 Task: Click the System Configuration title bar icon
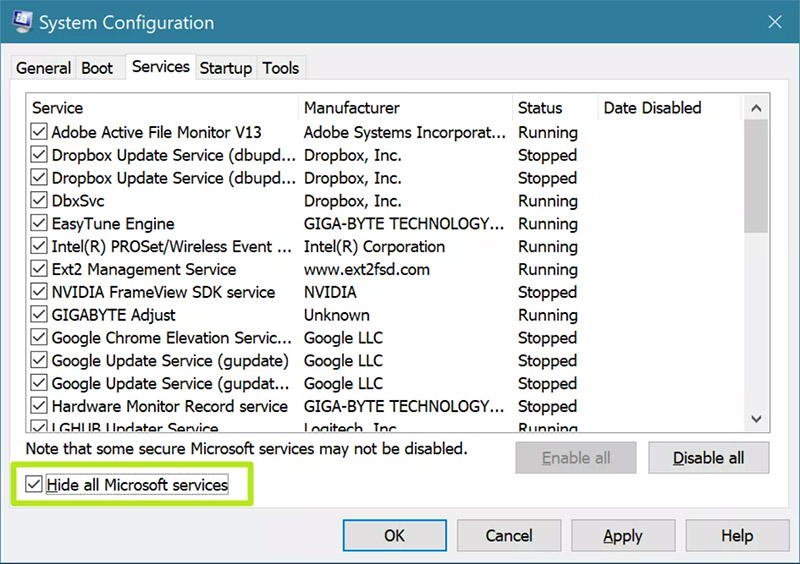pos(22,22)
